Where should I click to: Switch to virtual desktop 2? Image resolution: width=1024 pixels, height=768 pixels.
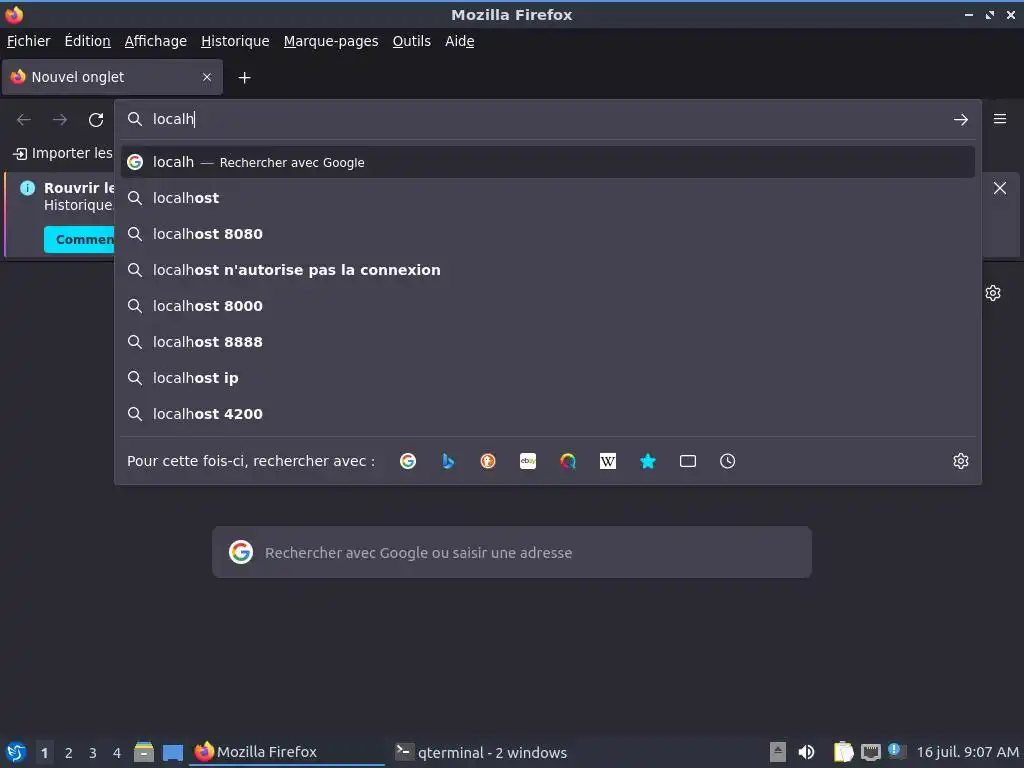click(x=69, y=753)
